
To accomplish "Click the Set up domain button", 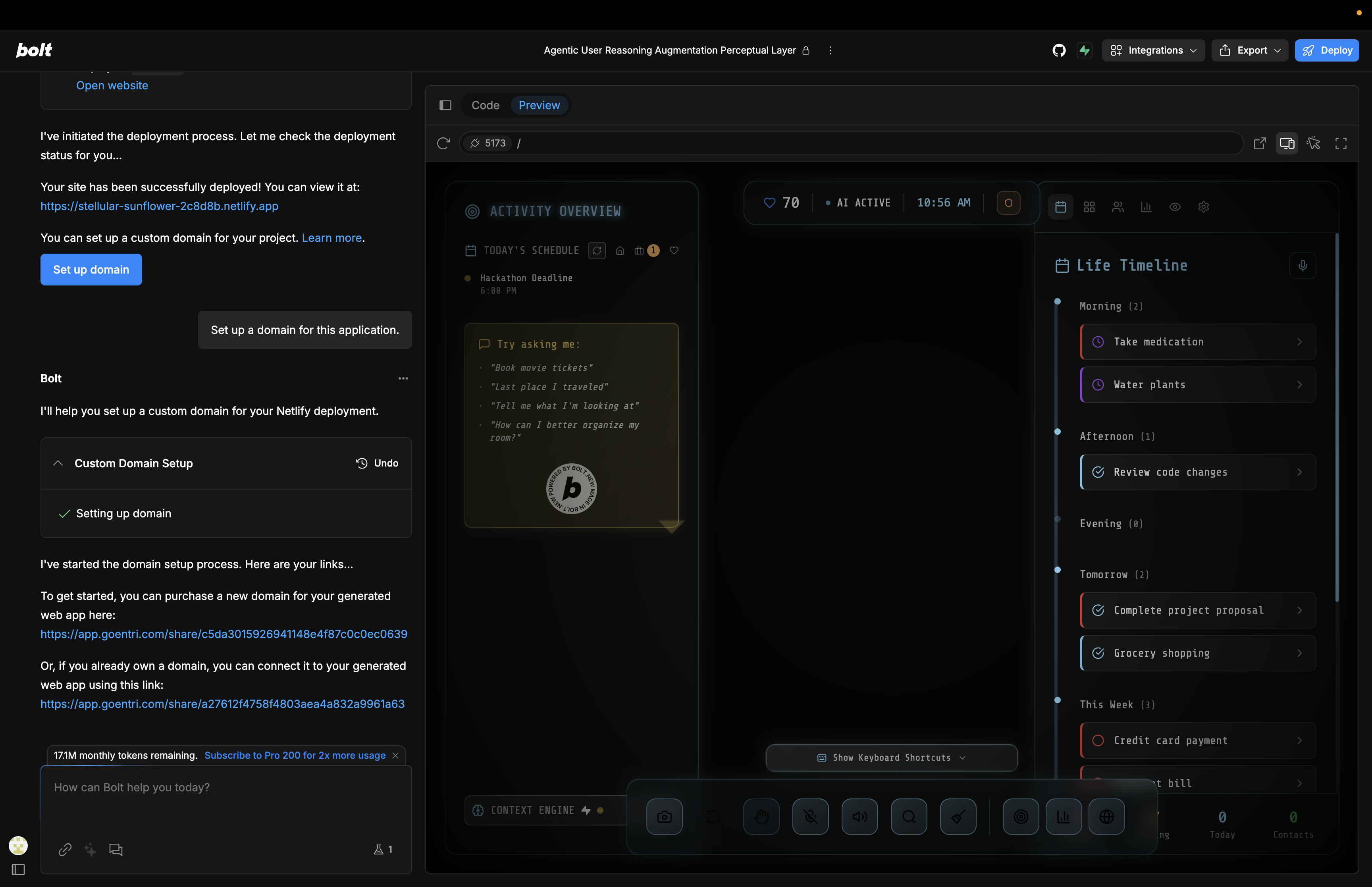I will (x=91, y=270).
